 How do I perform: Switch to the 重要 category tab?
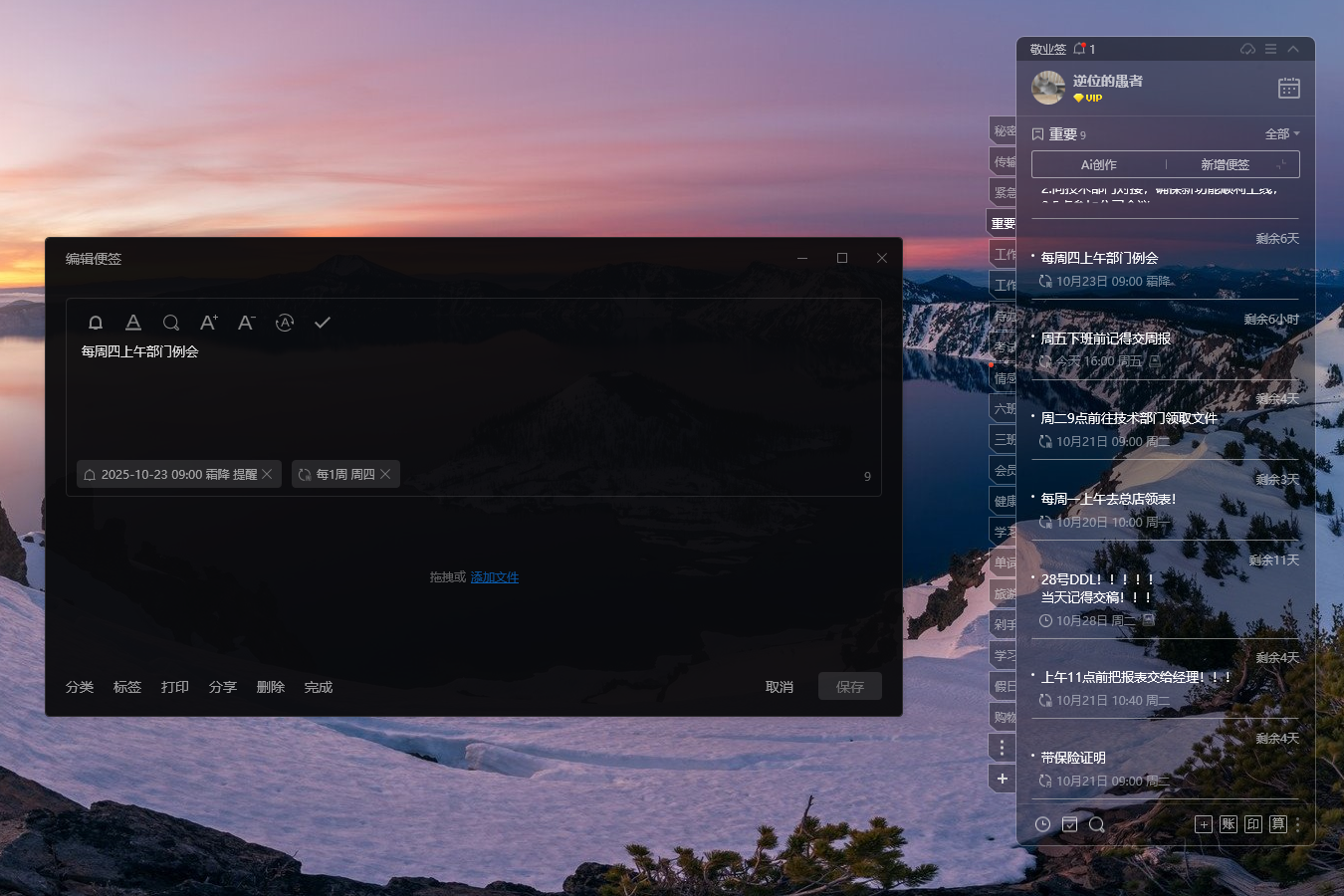[x=1003, y=223]
